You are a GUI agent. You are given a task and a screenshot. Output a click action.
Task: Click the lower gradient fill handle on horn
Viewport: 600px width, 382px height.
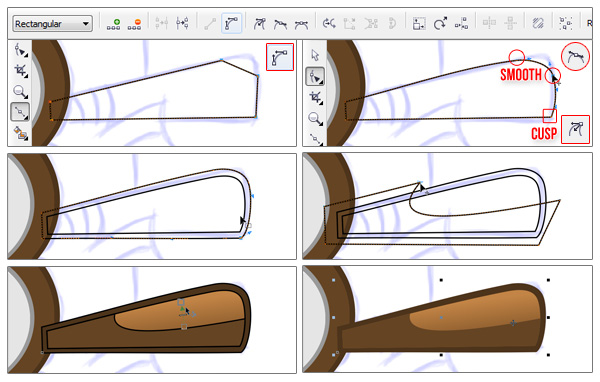pyautogui.click(x=184, y=327)
